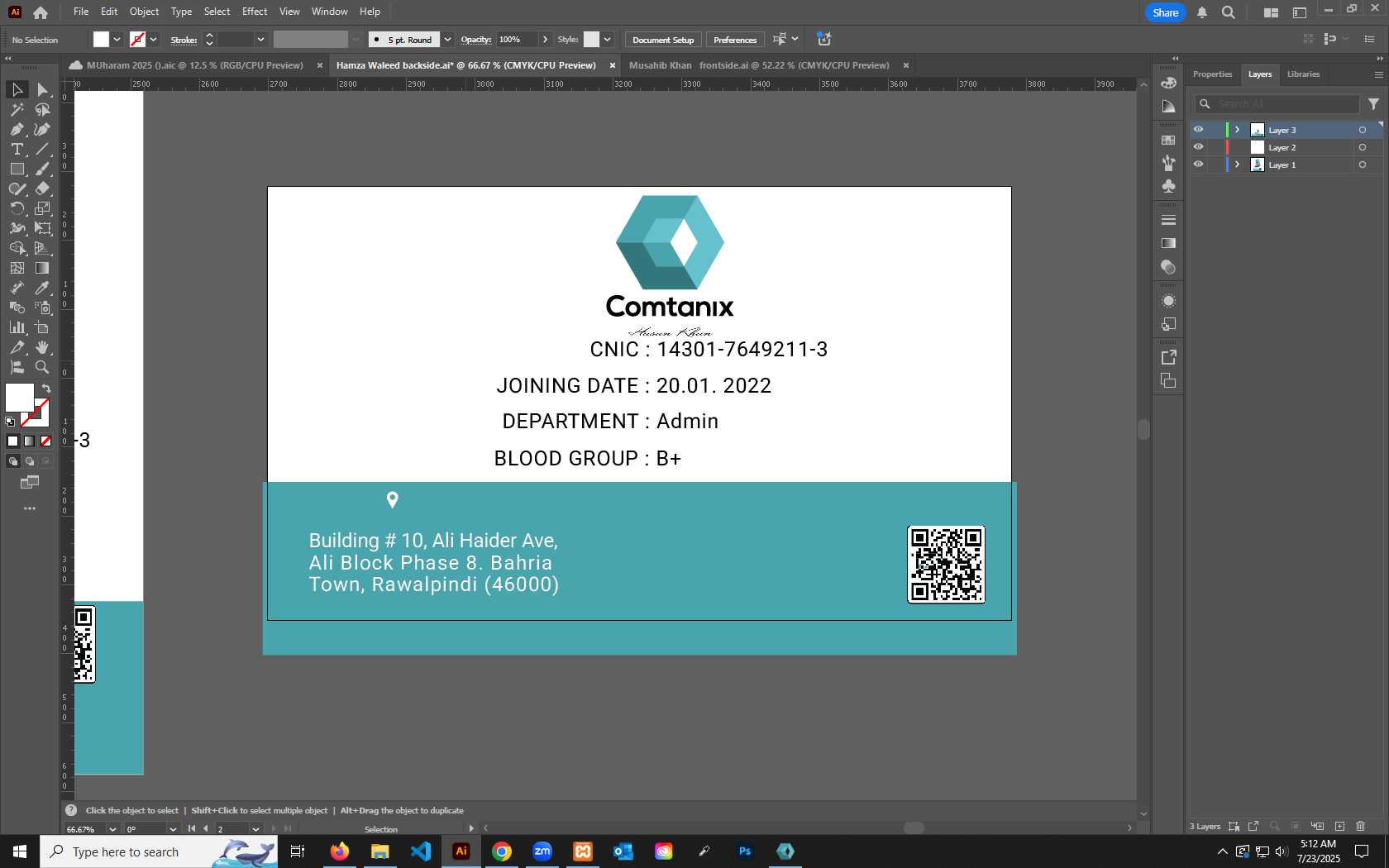Image resolution: width=1389 pixels, height=868 pixels.
Task: Open the Window menu
Action: 329,12
